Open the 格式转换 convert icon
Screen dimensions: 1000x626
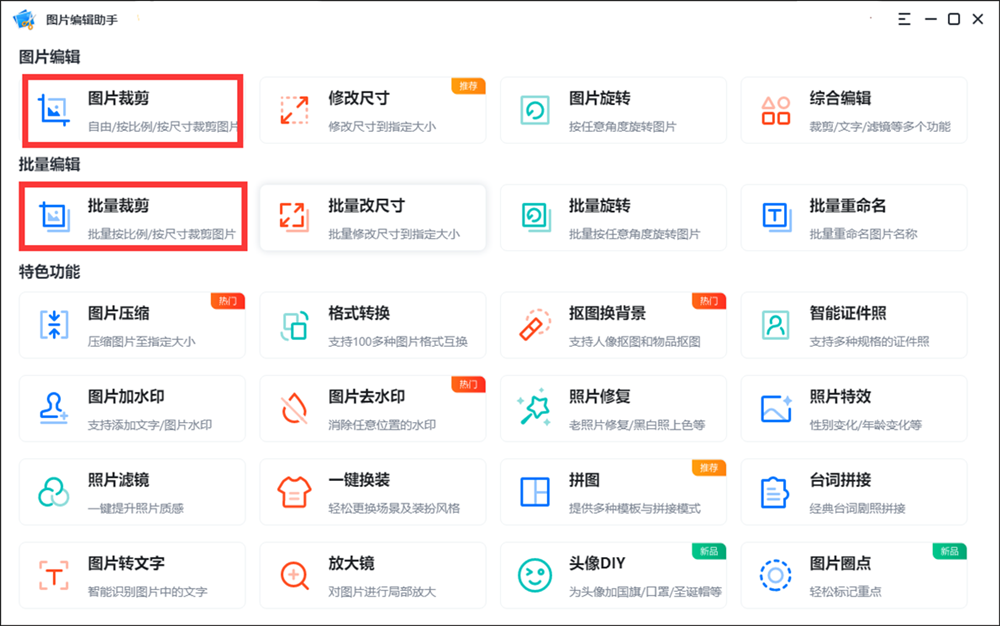[294, 325]
